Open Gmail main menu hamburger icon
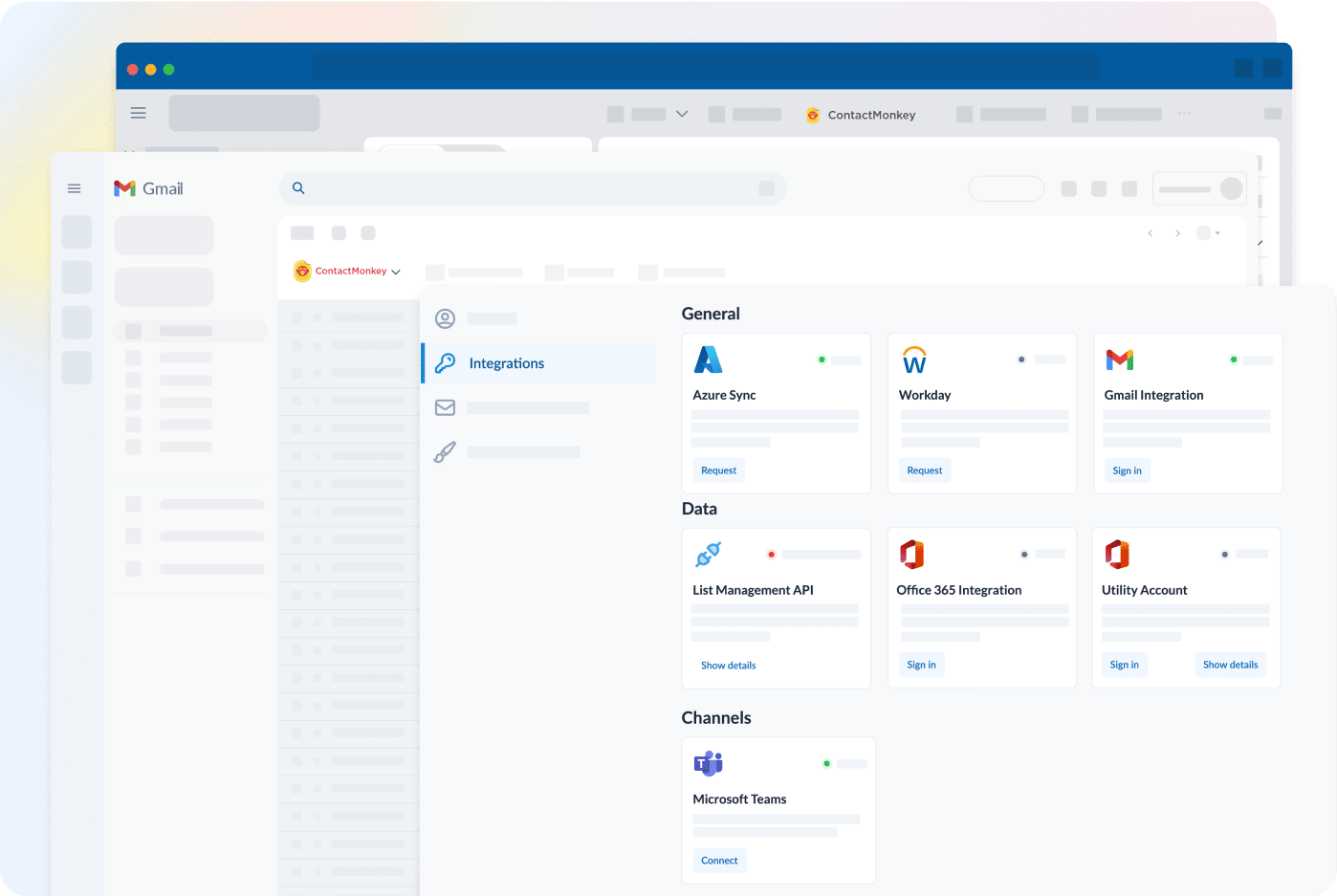1337x896 pixels. click(x=74, y=188)
